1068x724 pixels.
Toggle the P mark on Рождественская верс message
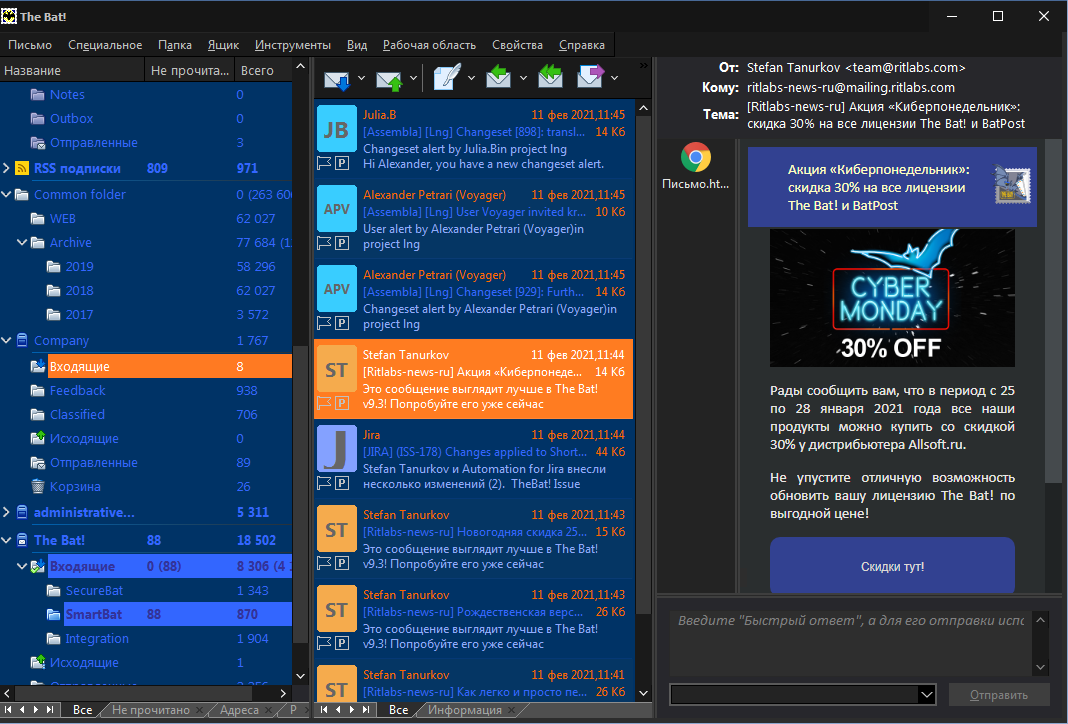pyautogui.click(x=342, y=643)
